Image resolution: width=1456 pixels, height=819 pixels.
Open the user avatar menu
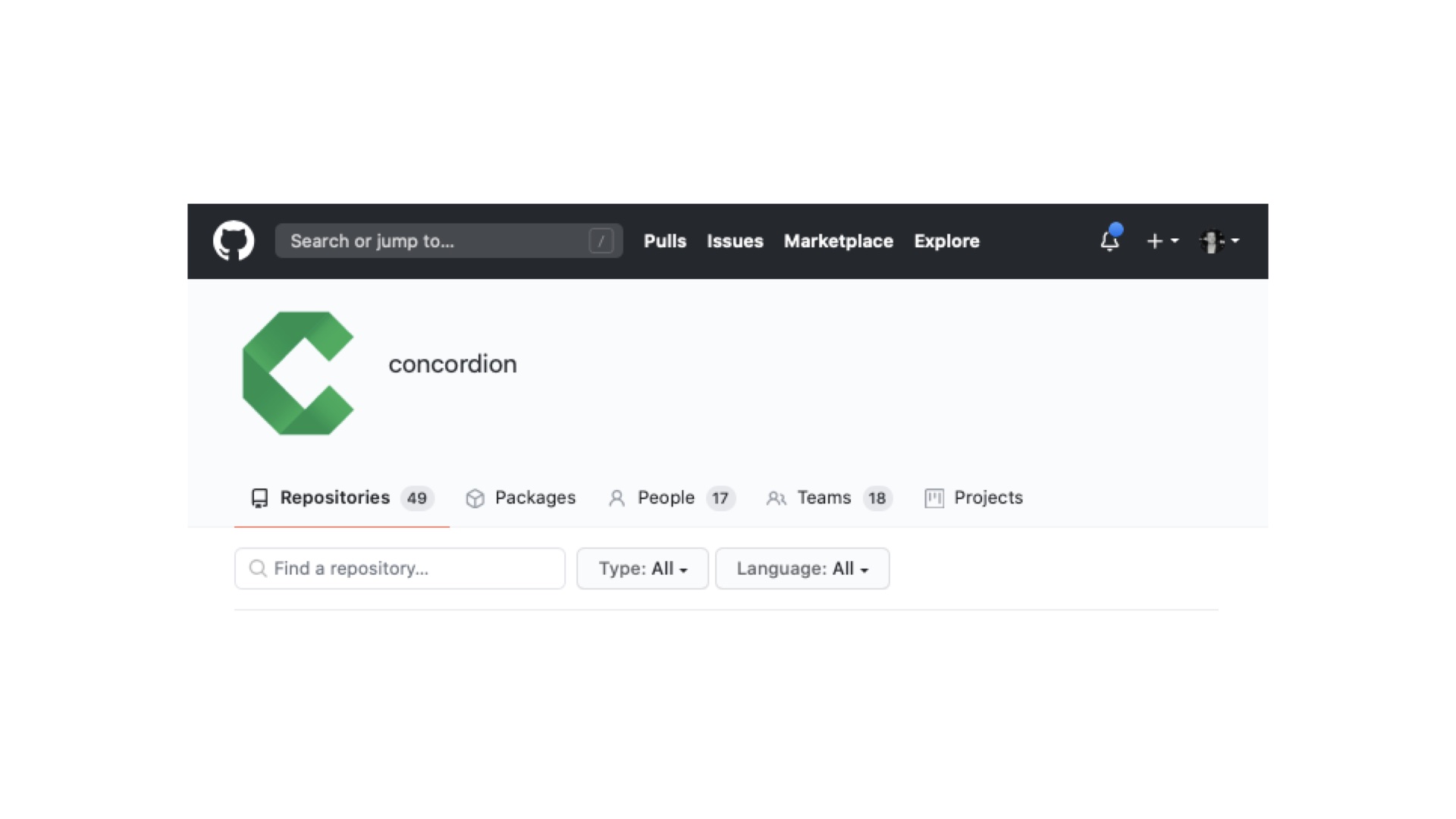coord(1219,241)
